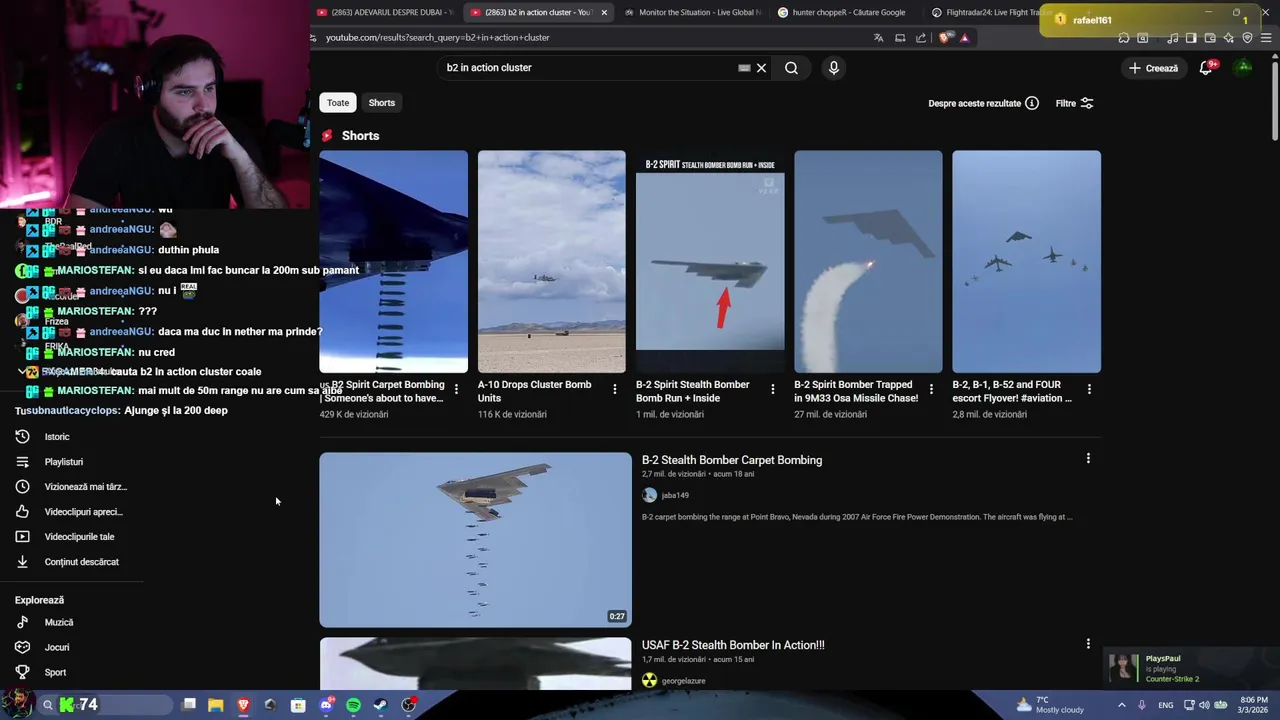Open Sport under Explorează
Image resolution: width=1280 pixels, height=720 pixels.
(55, 672)
